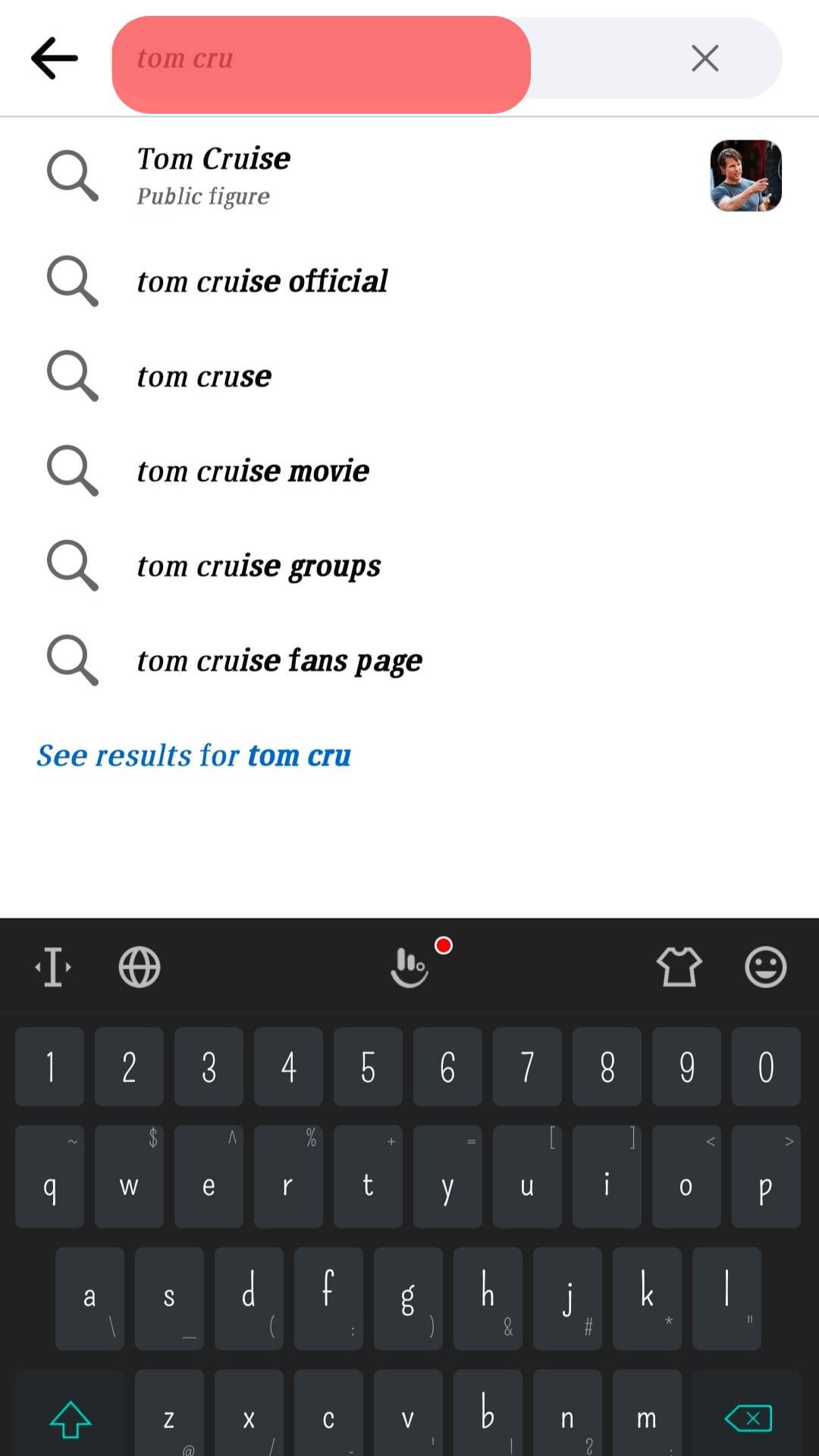Open 'See results for tom cru' link

click(x=194, y=755)
